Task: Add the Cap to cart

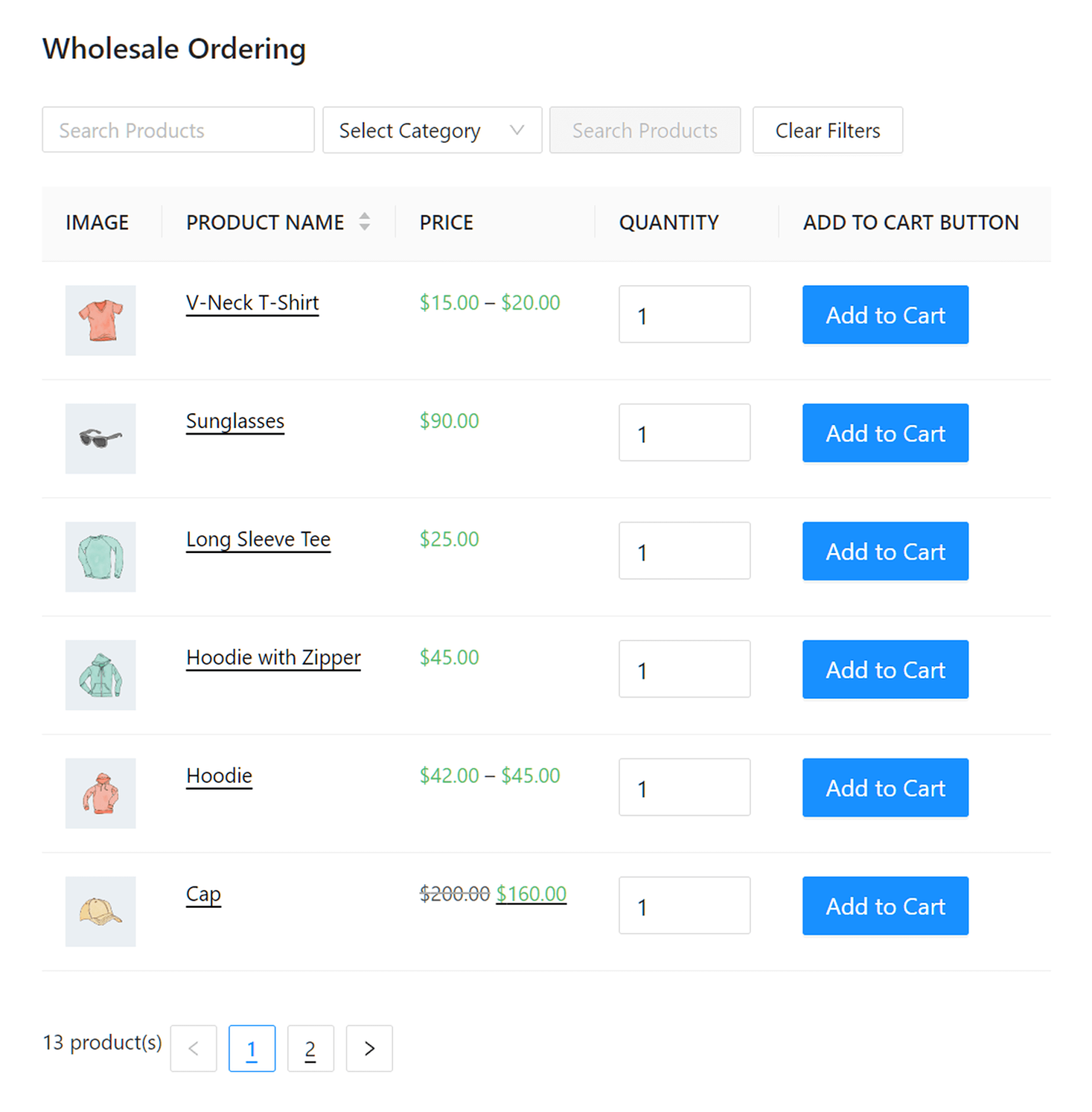Action: coord(885,906)
